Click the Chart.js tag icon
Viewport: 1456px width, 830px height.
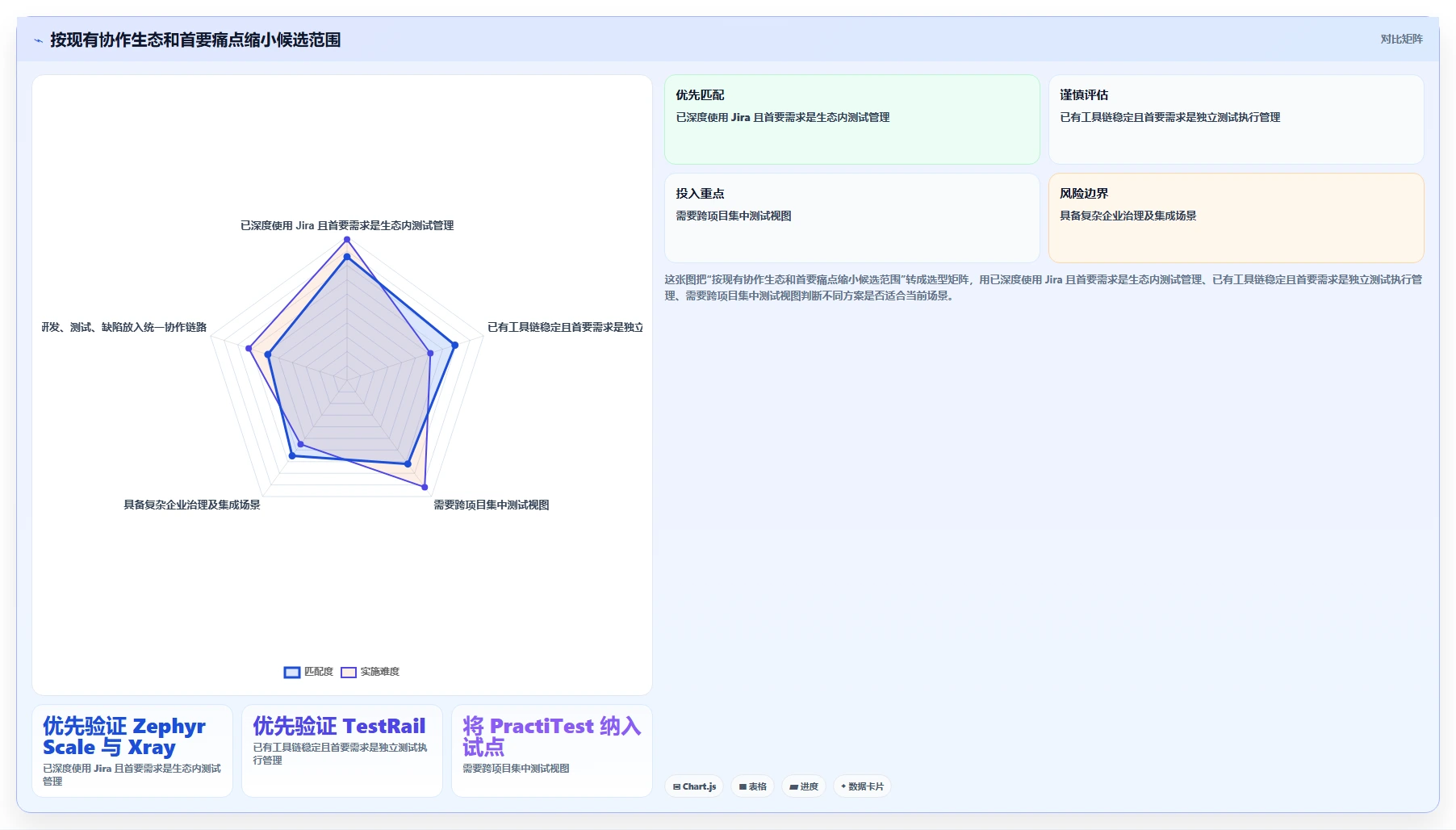(x=676, y=786)
